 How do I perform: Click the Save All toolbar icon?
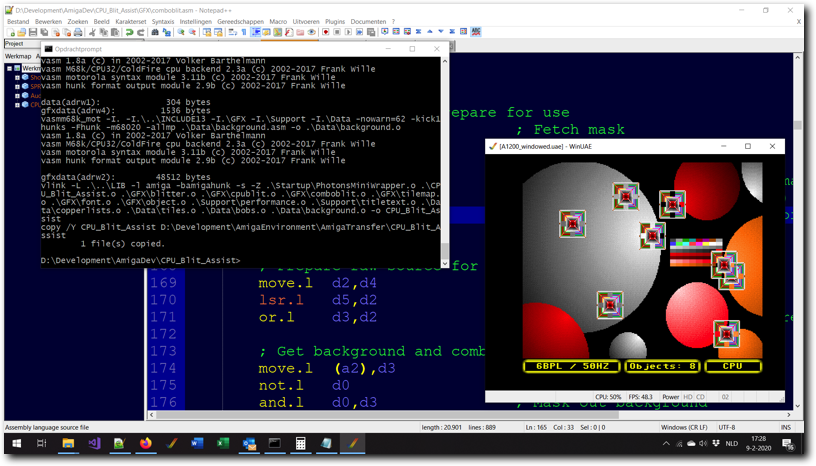[44, 32]
